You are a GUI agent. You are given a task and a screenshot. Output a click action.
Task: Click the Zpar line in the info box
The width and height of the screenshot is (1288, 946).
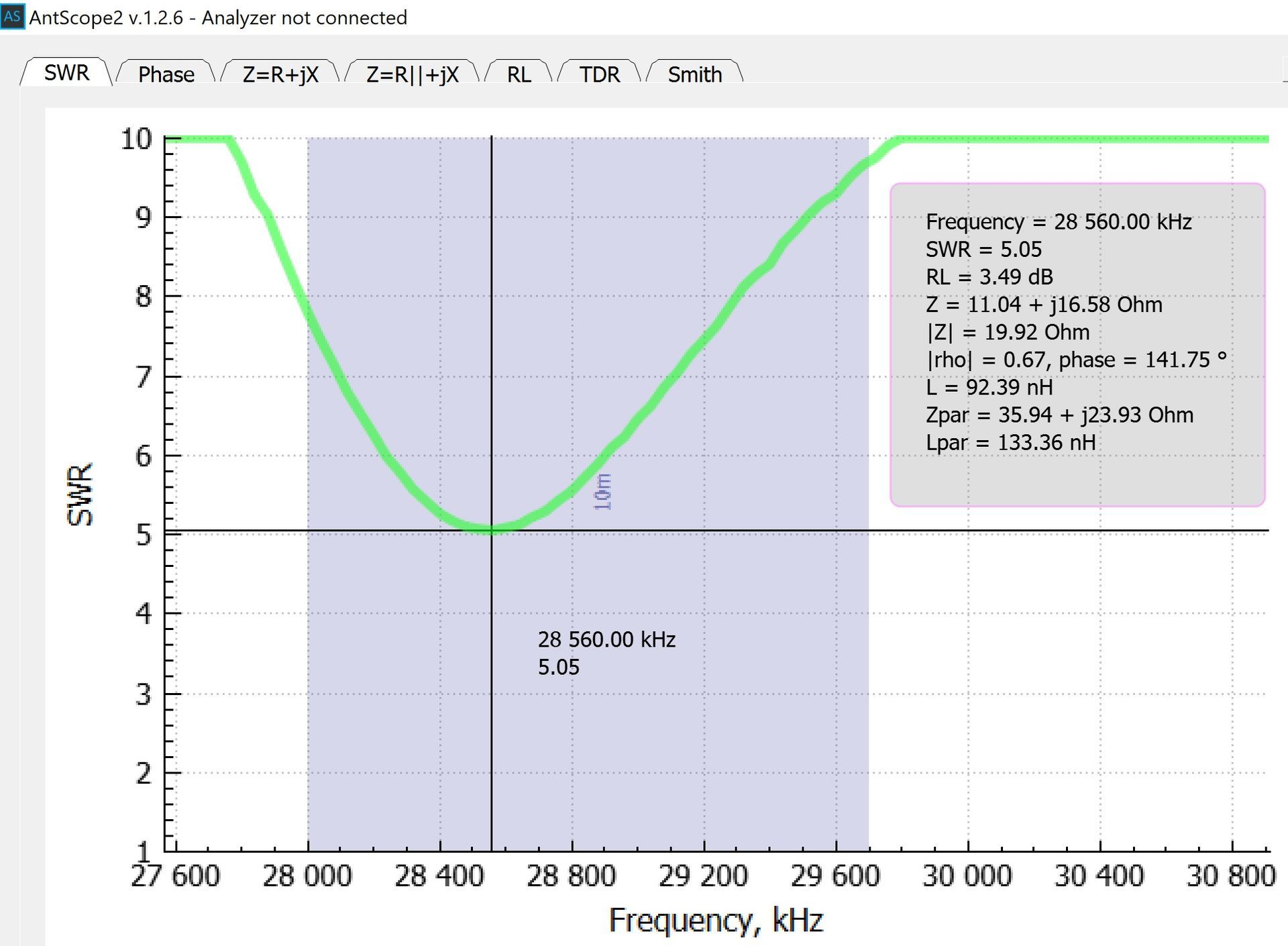pyautogui.click(x=1059, y=415)
